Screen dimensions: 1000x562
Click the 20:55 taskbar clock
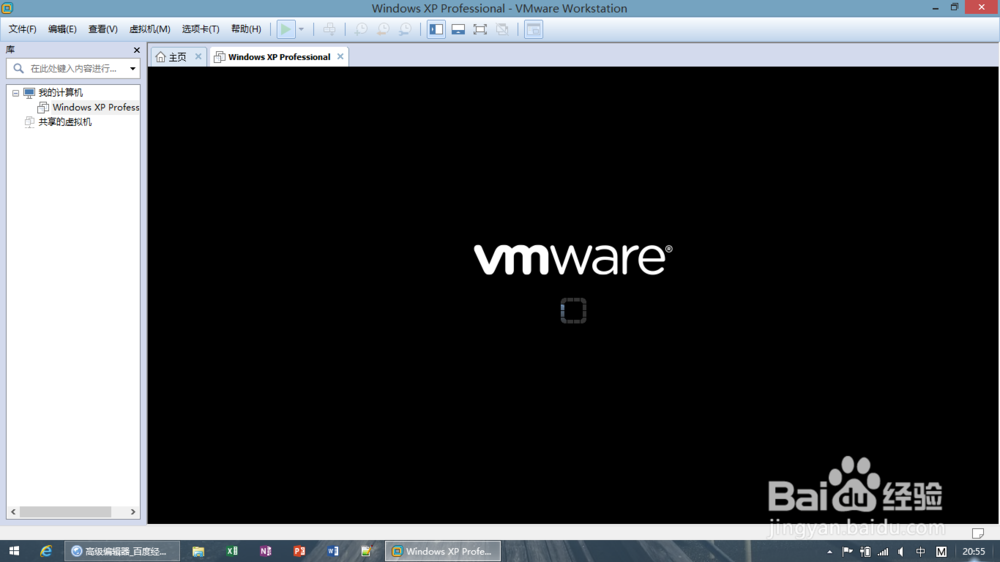973,552
